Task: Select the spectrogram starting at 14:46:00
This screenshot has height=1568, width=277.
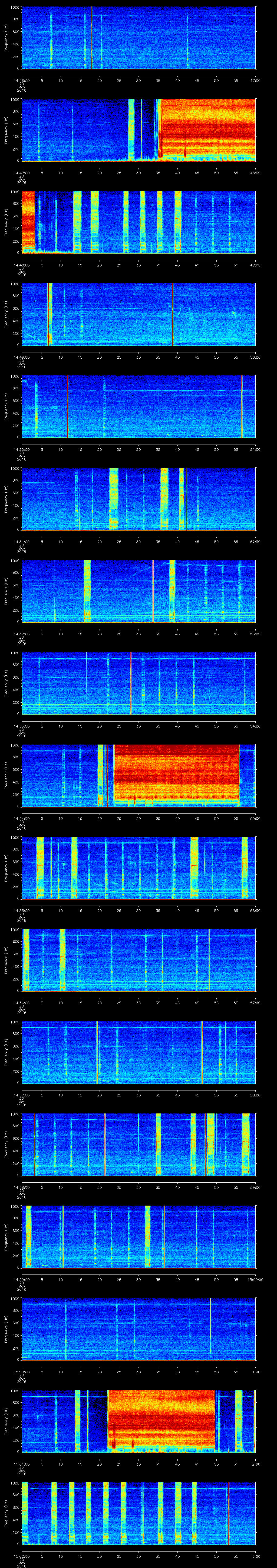Action: click(138, 38)
